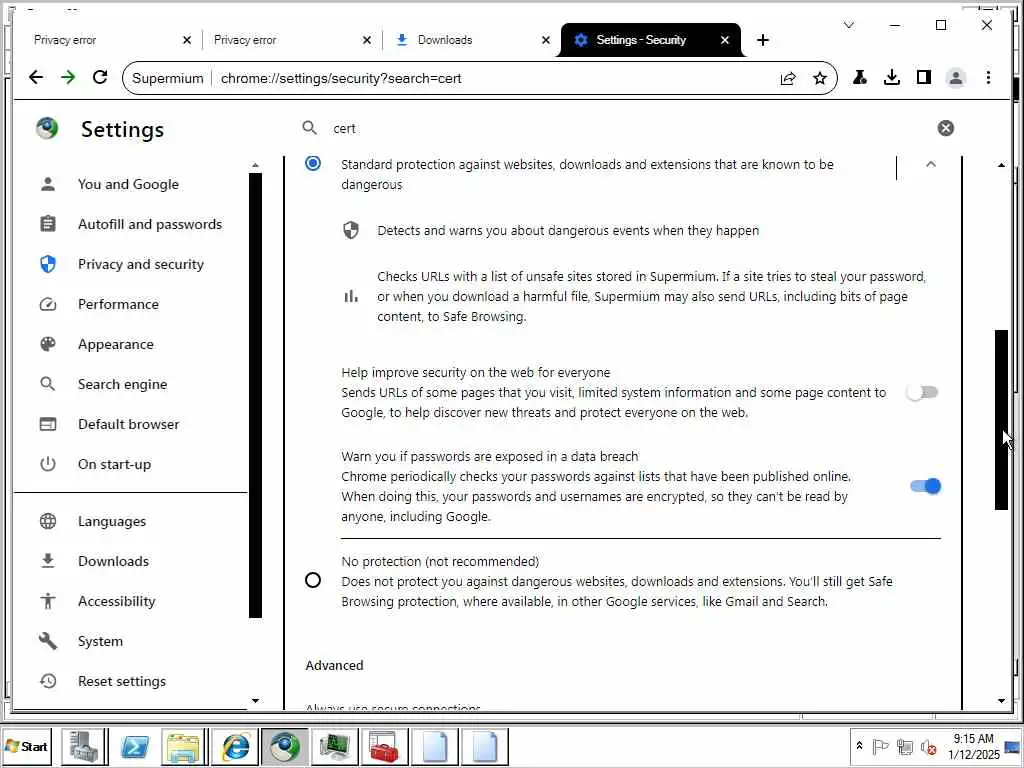Clear the settings search with X
Viewport: 1024px width, 768px height.
click(x=945, y=128)
